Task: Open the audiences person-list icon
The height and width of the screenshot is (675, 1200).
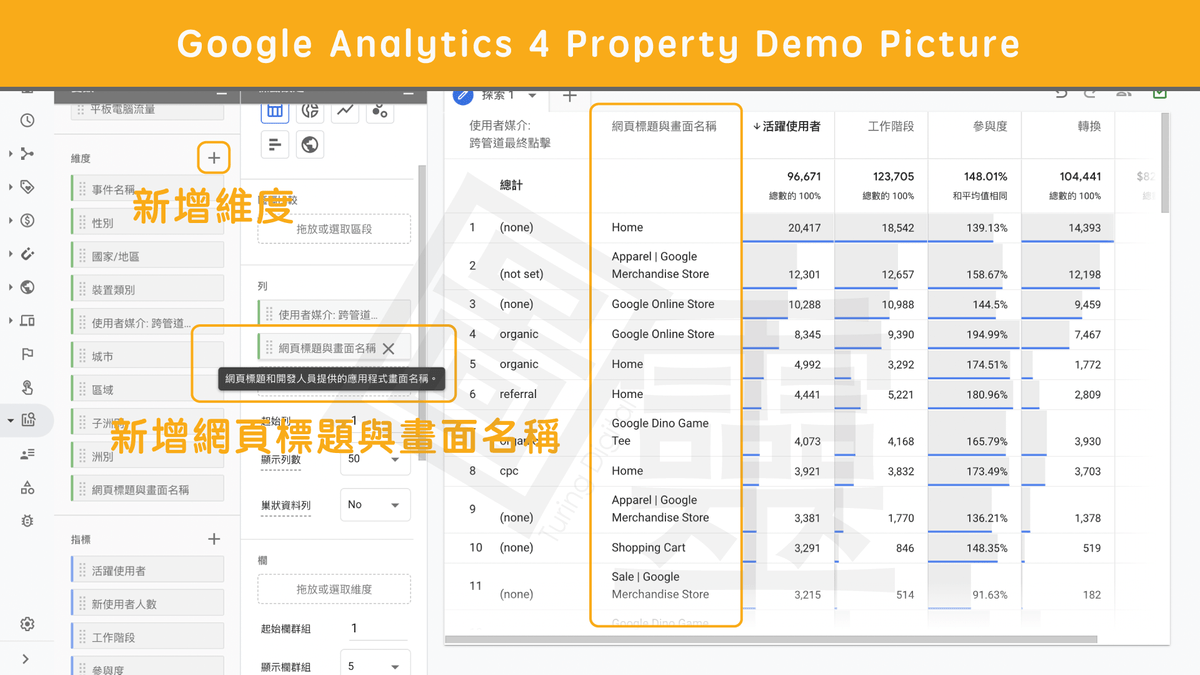Action: tap(27, 454)
